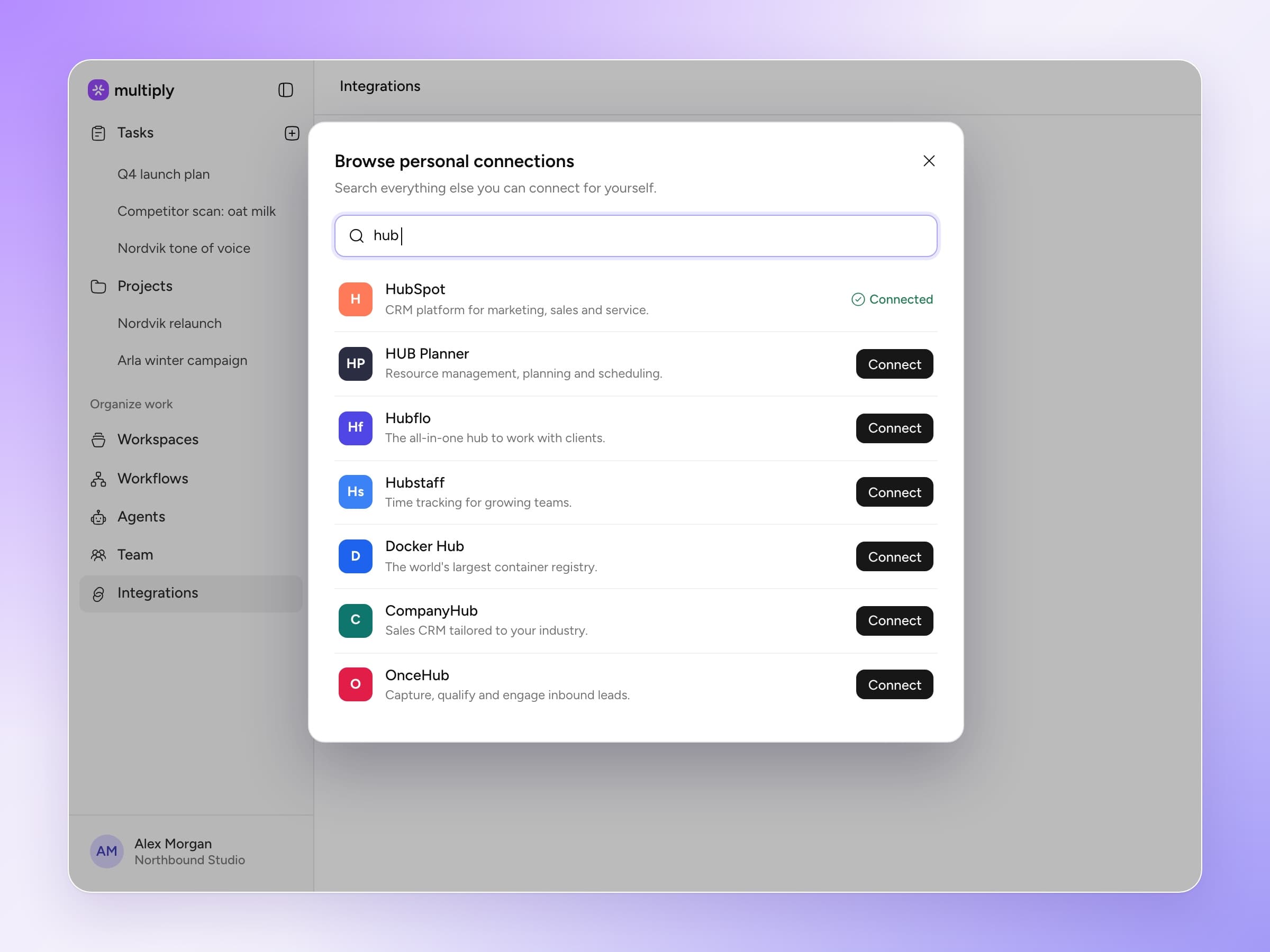Click the Agents robot icon
Viewport: 1270px width, 952px height.
coord(98,517)
